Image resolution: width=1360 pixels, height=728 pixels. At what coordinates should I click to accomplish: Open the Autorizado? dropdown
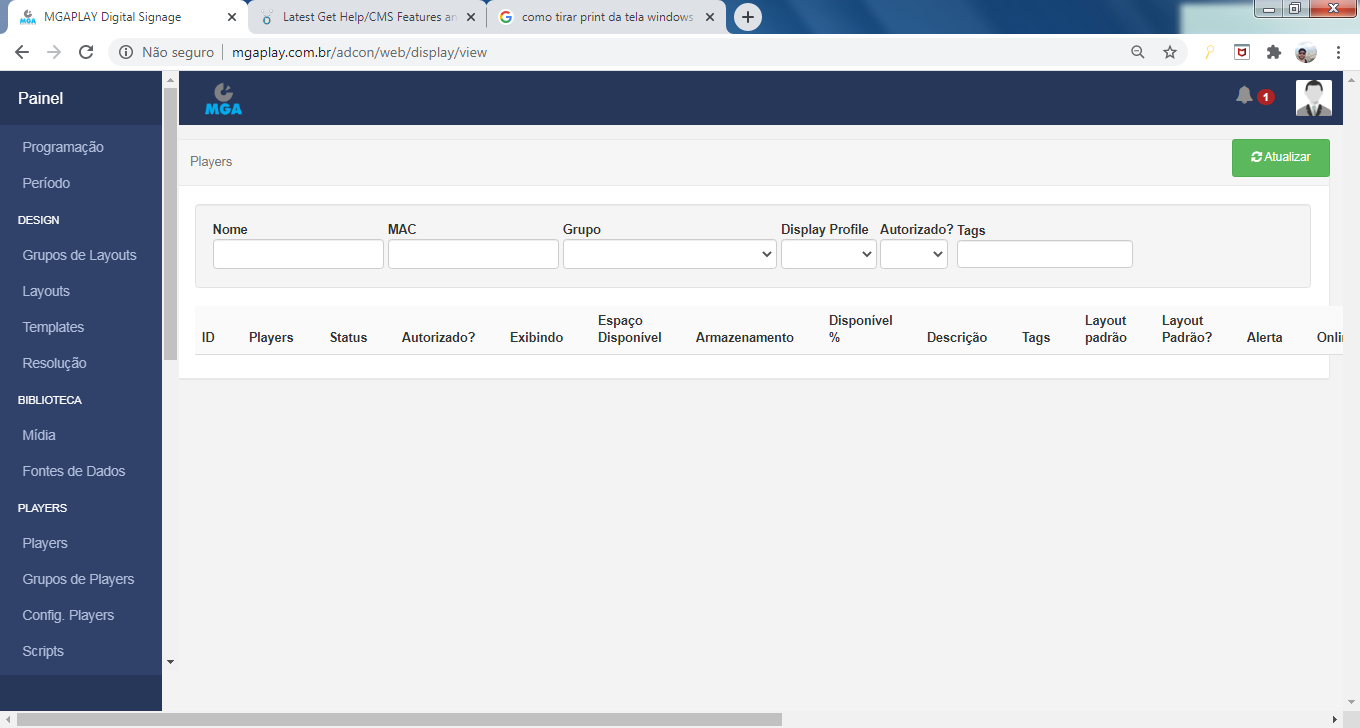pos(914,254)
